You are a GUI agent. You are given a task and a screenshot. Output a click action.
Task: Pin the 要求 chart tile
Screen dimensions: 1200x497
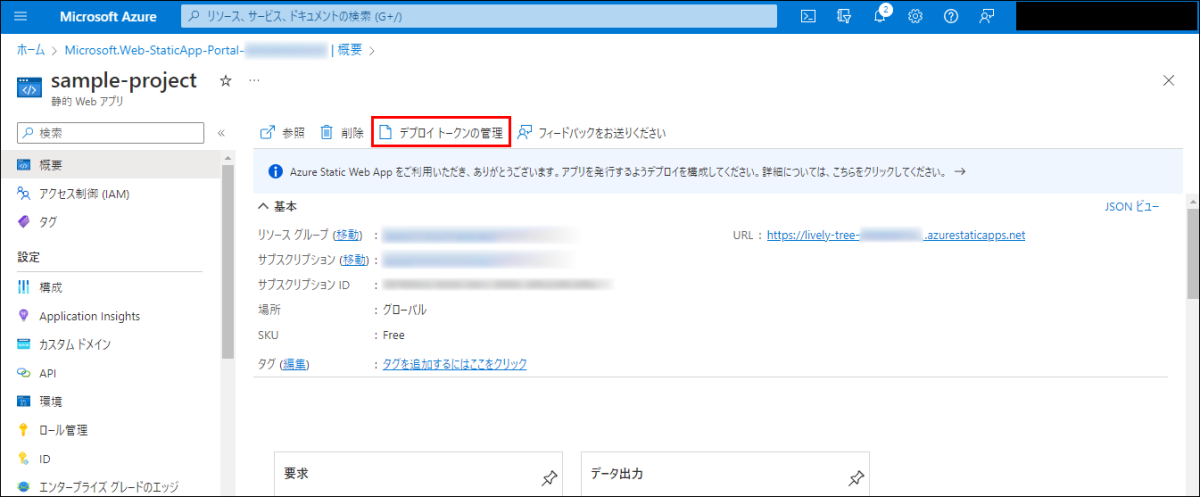(549, 477)
